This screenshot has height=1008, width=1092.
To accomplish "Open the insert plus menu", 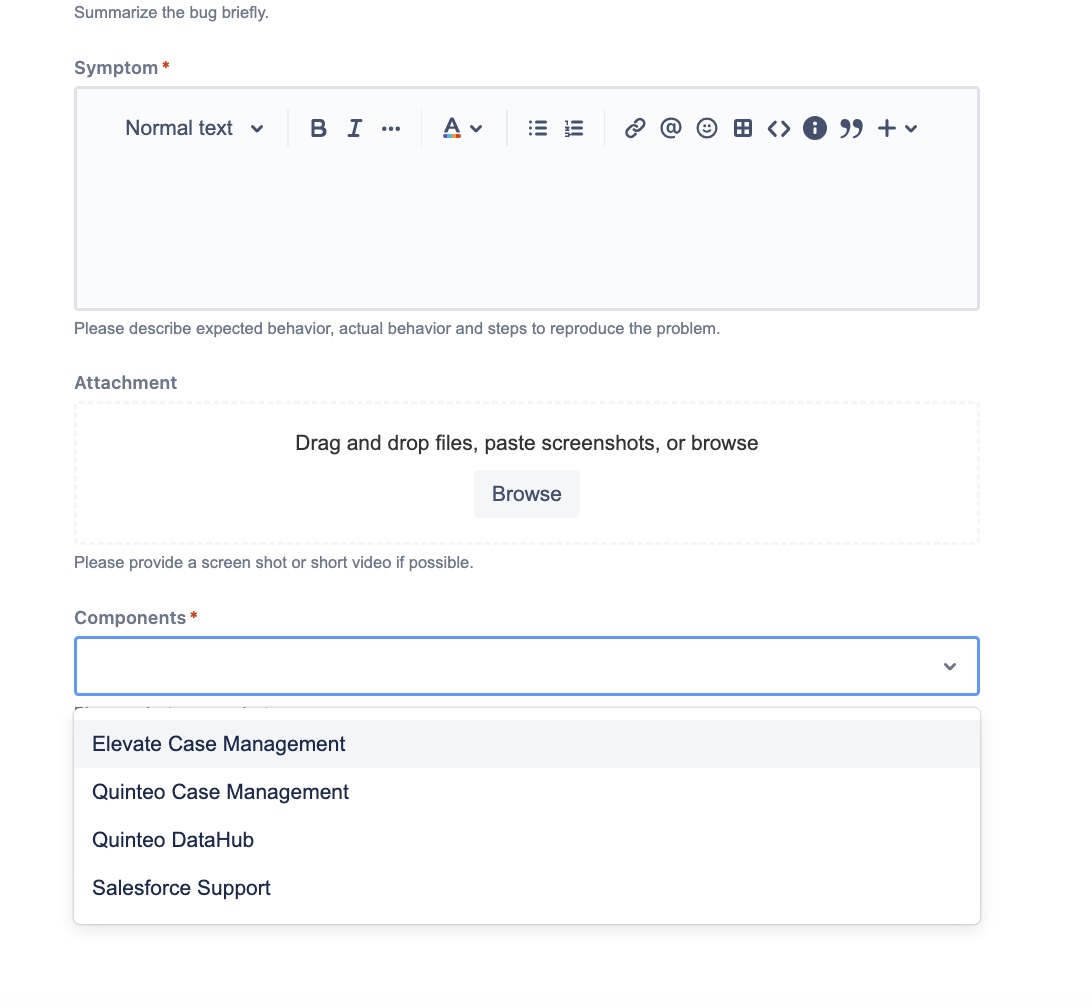I will pyautogui.click(x=898, y=128).
